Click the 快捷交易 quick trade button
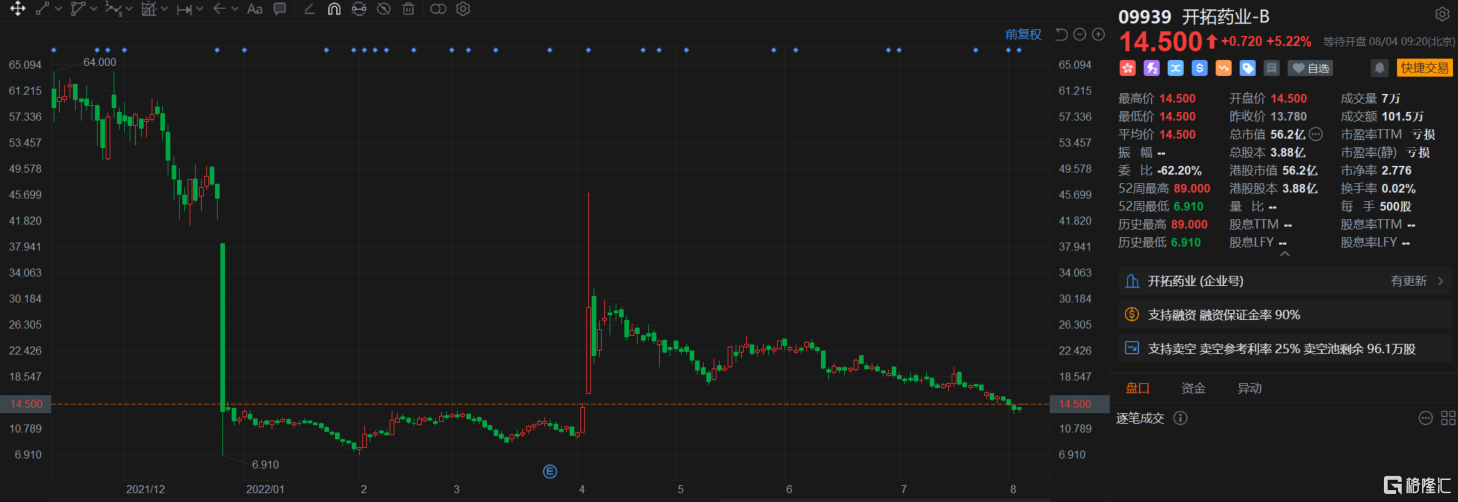Viewport: 1458px width, 502px height. point(1424,68)
